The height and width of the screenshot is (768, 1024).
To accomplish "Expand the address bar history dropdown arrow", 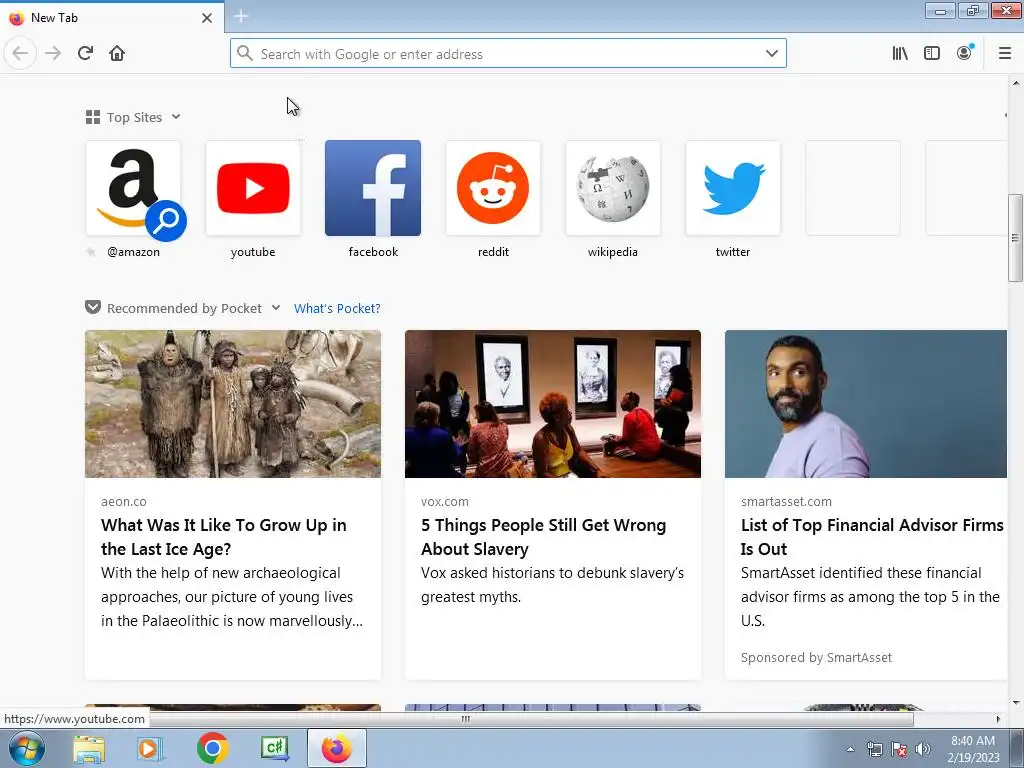I will pos(771,54).
